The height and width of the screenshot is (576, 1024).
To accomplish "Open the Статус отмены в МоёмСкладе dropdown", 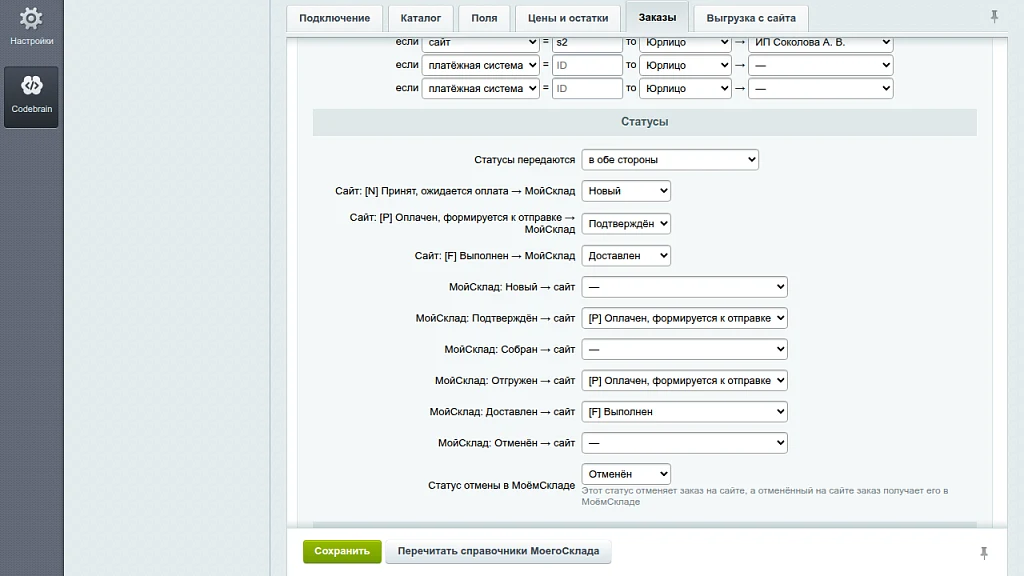I will 626,474.
